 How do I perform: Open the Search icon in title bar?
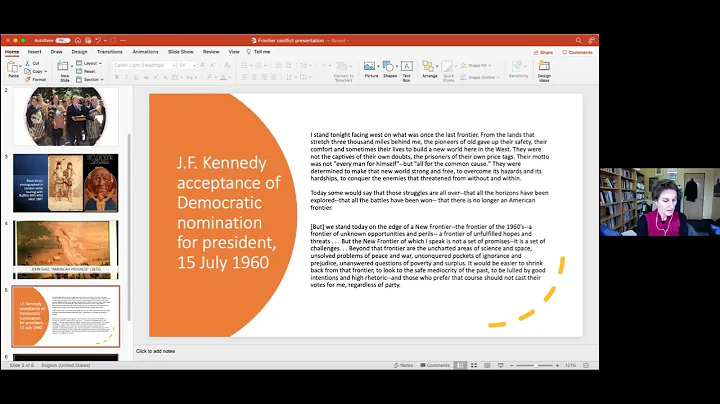tap(579, 40)
